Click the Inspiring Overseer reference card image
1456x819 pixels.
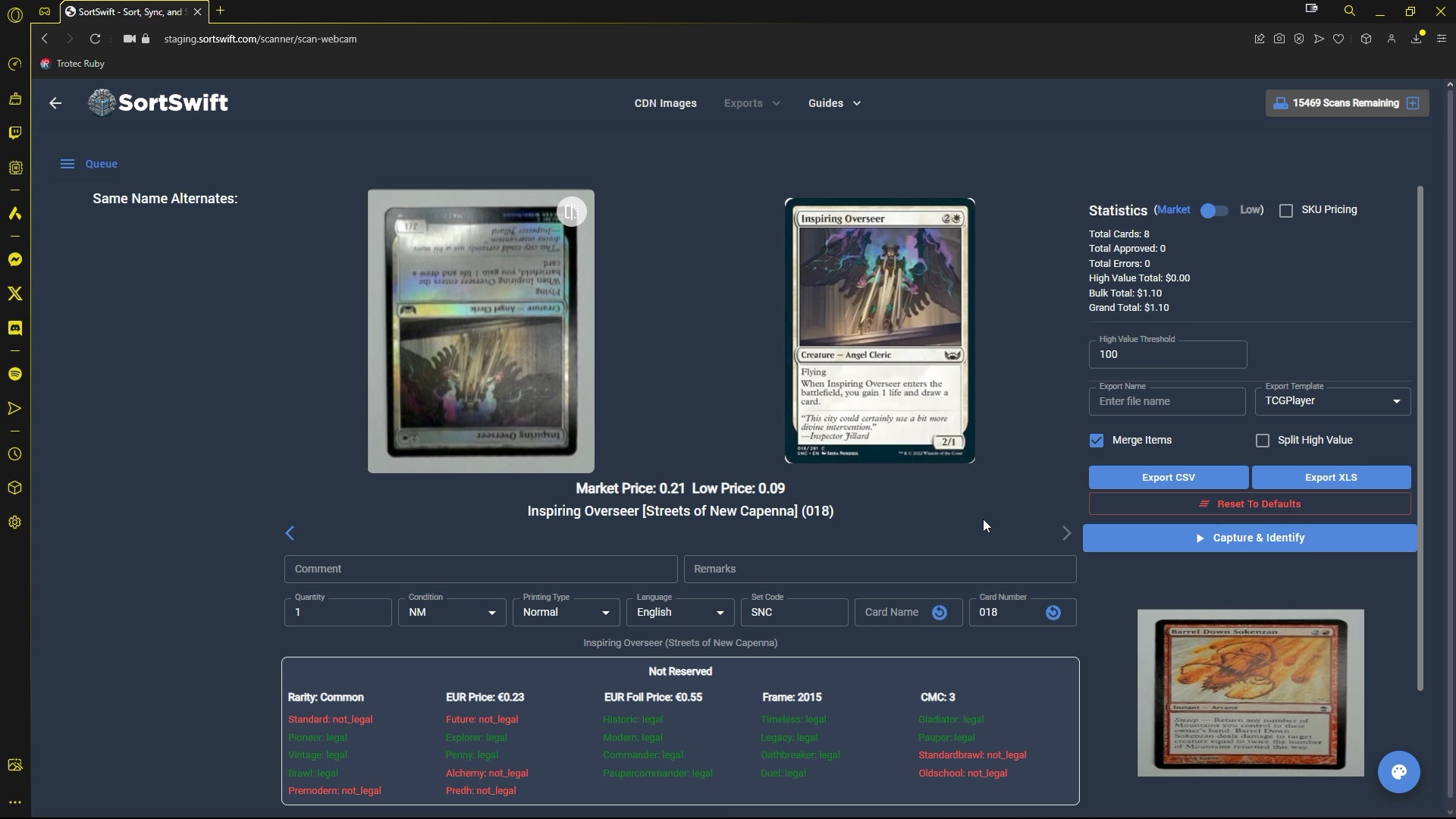tap(880, 331)
